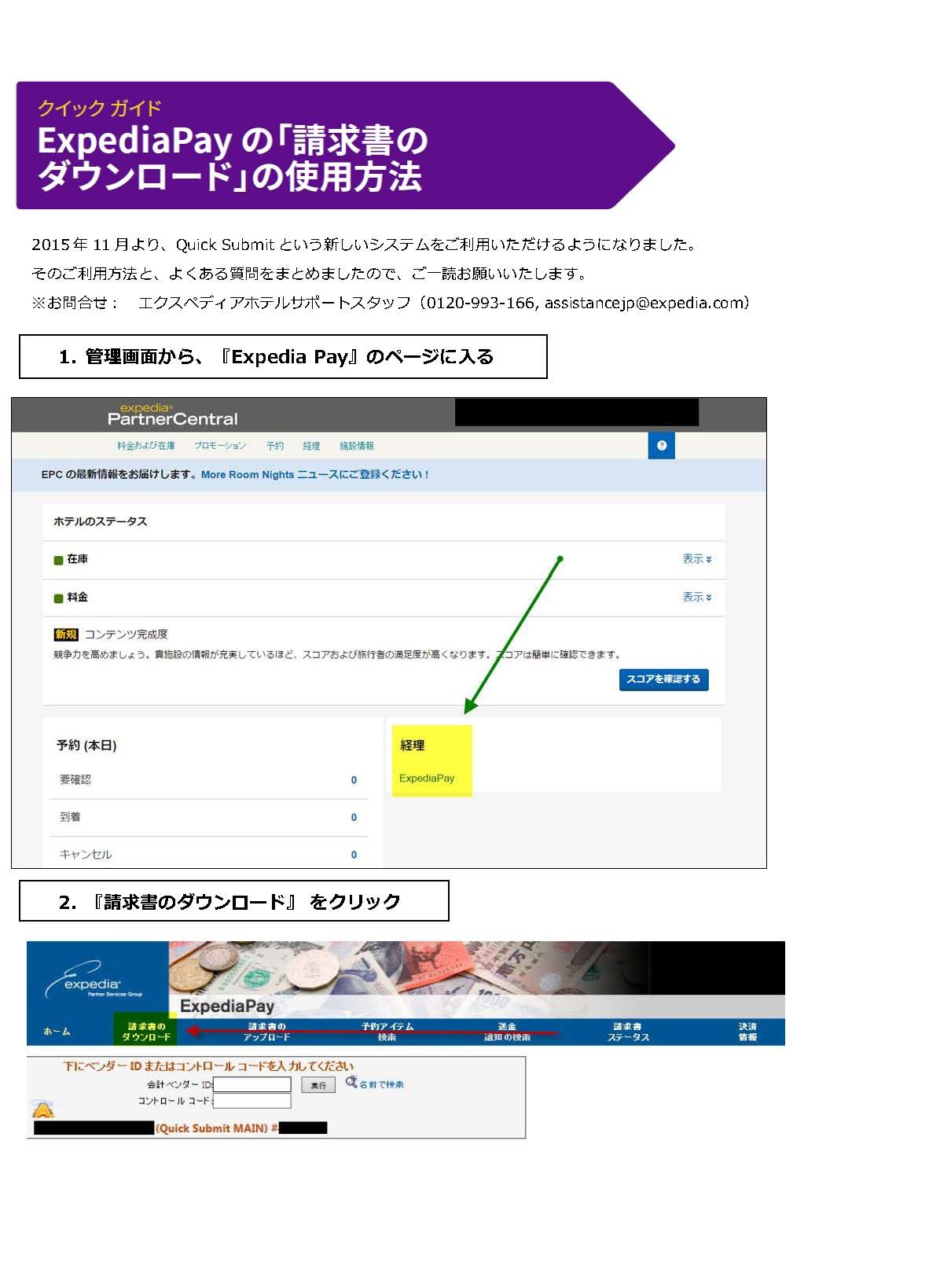Screen dimensions: 929x1288
Task: Open the 予約 menu in the top navigation
Action: (275, 446)
